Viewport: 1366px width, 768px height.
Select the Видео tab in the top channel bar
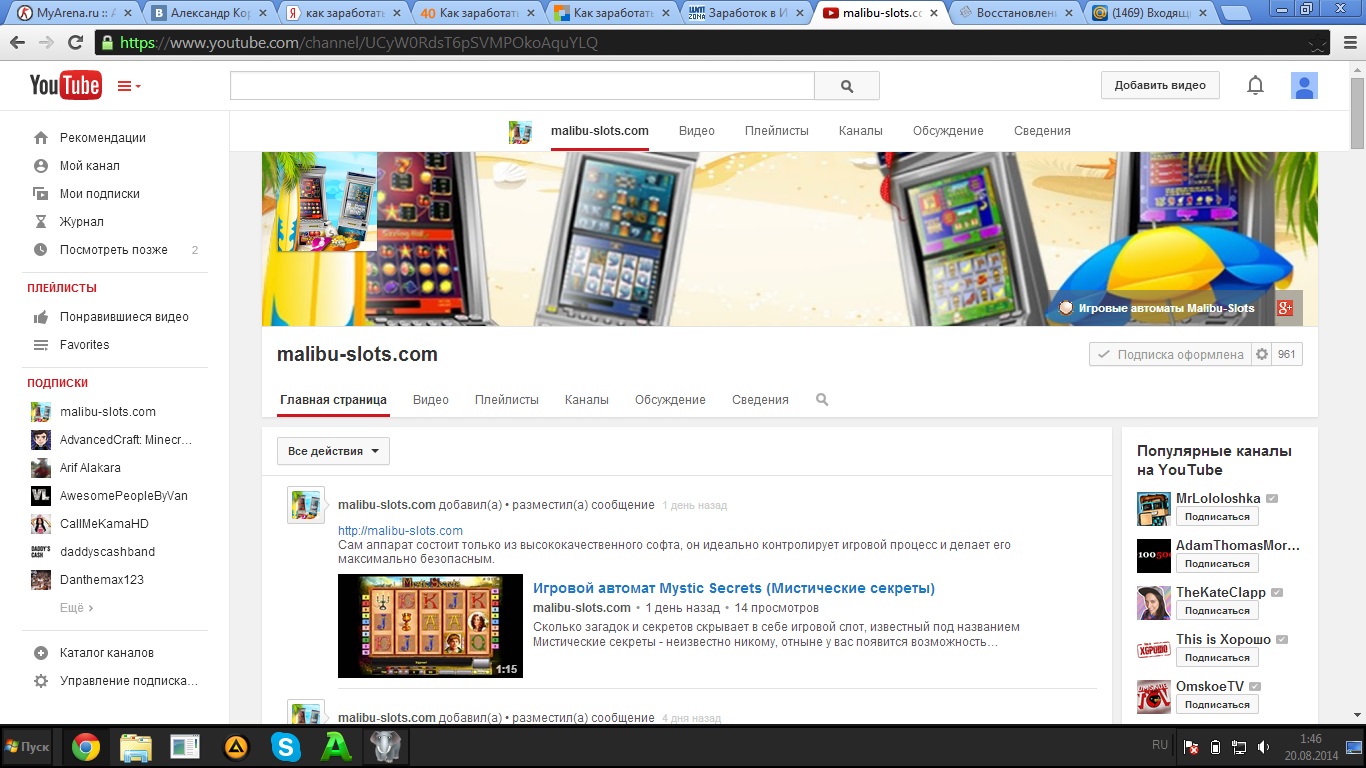pyautogui.click(x=697, y=131)
